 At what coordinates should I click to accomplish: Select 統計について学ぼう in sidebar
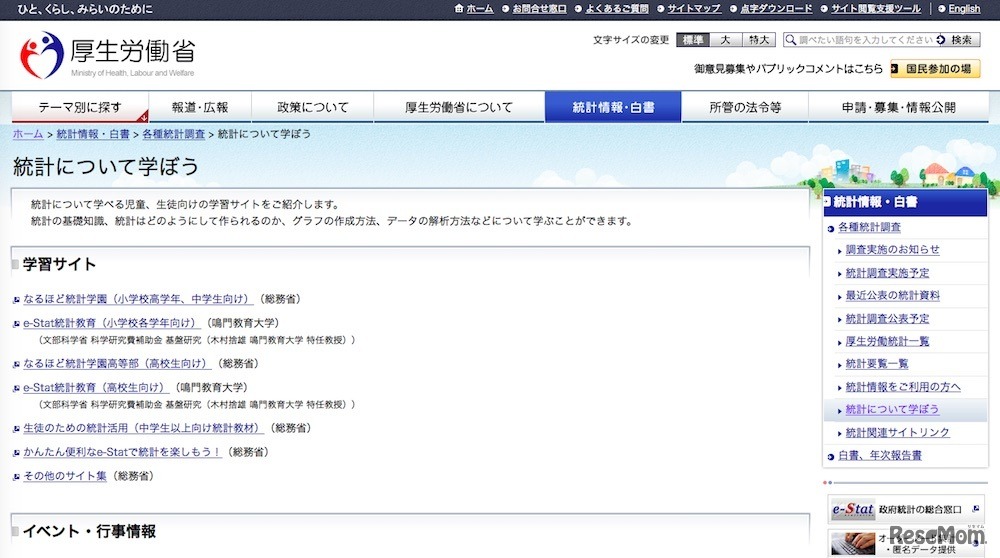pyautogui.click(x=892, y=409)
